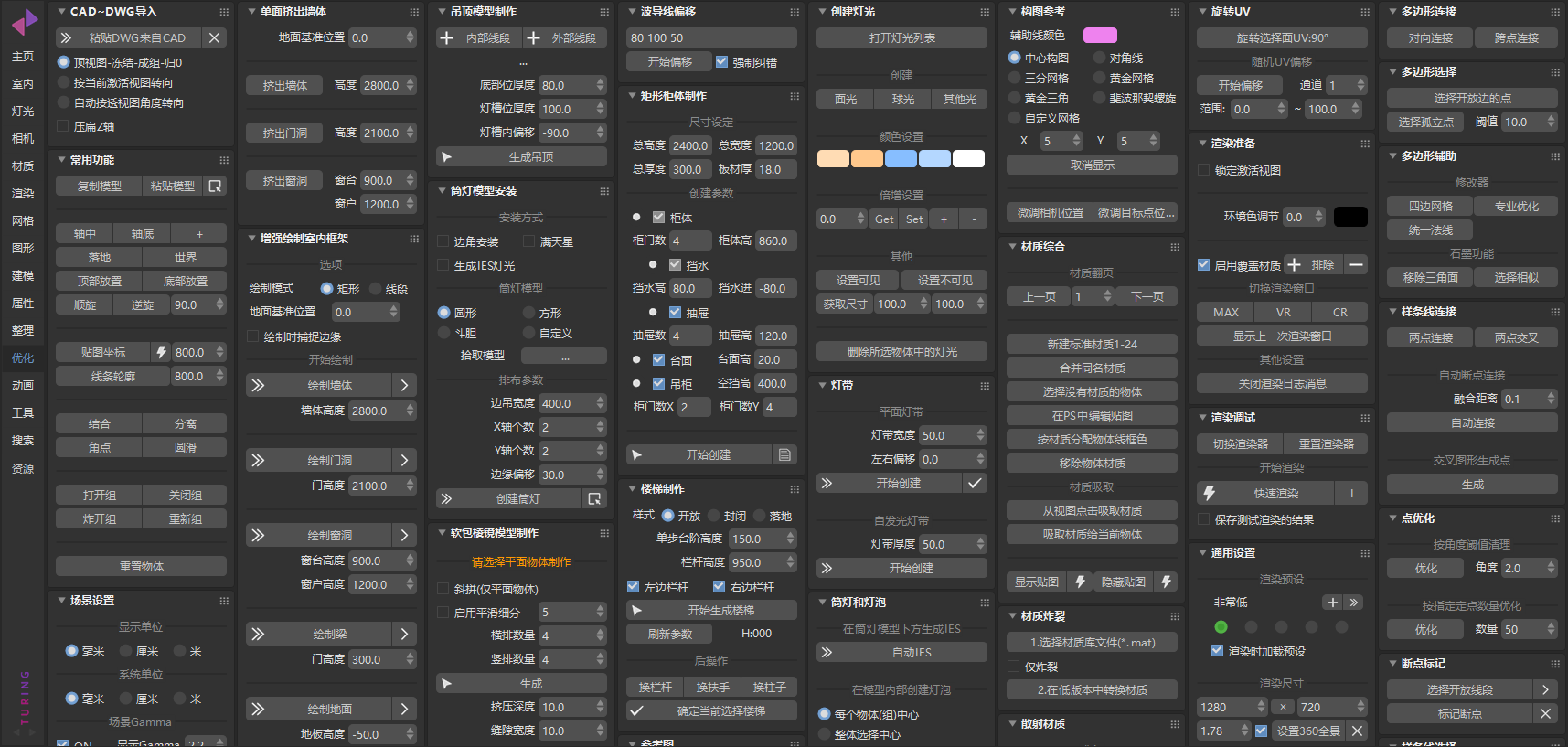Select the 黄金三角 composition radio

(x=1014, y=98)
